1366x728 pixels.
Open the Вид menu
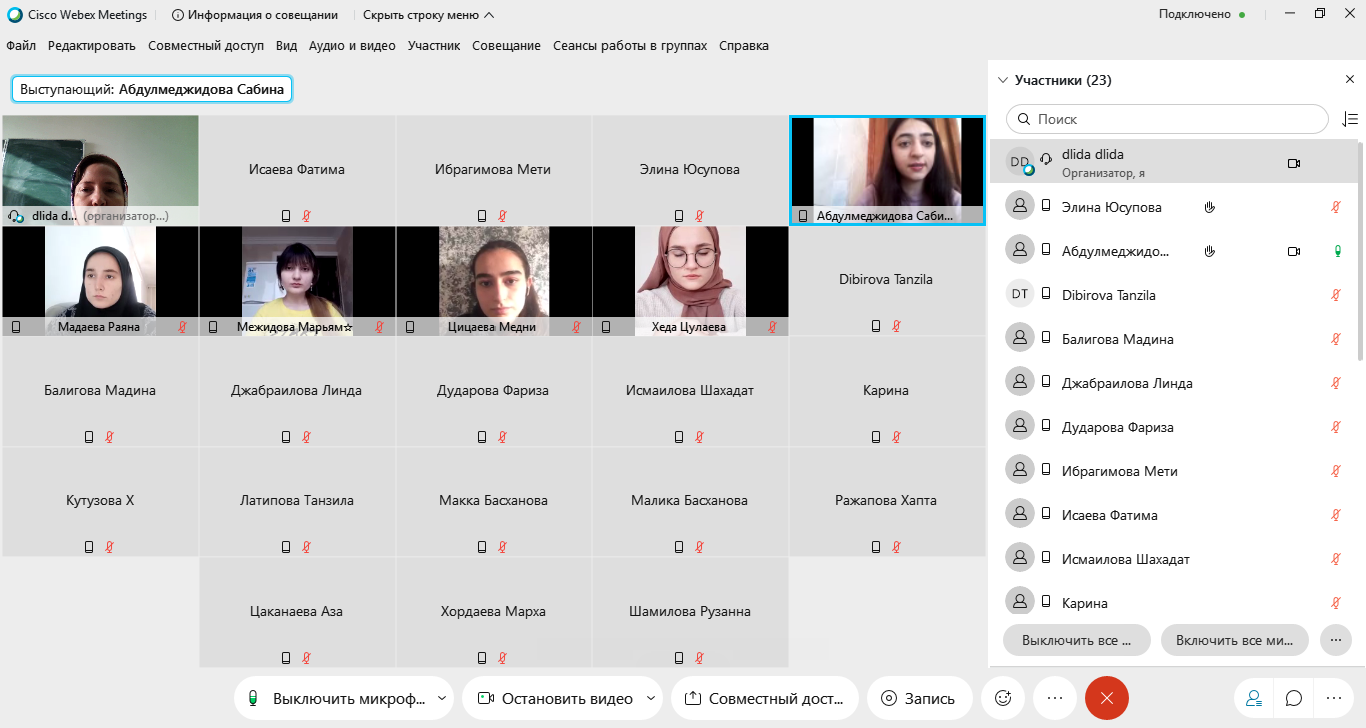(287, 46)
